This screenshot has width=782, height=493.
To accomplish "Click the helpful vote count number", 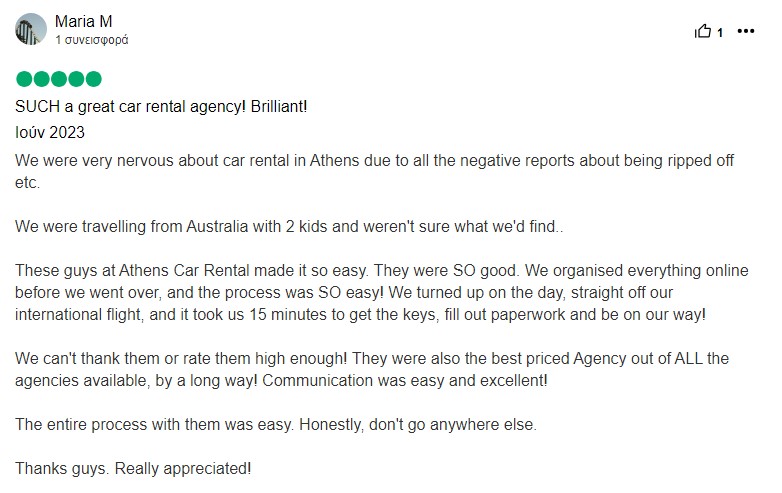I will coord(720,33).
